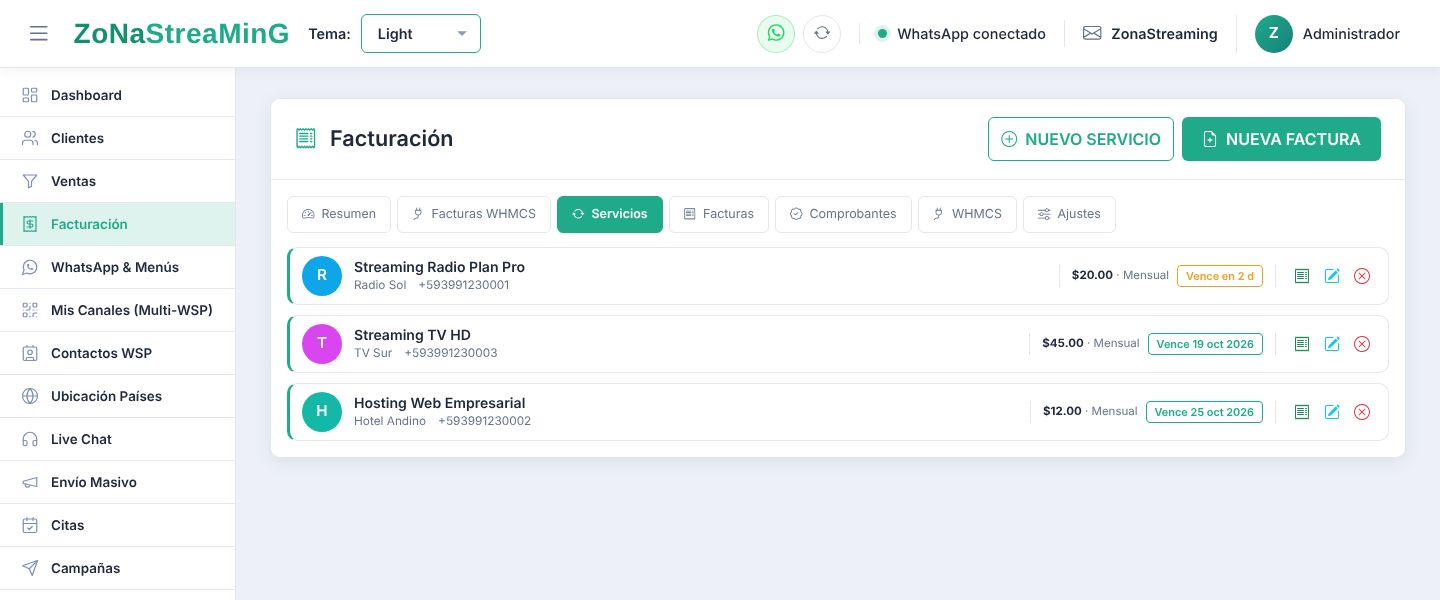
Task: Click the ZoNaStreaMinG logo
Action: [181, 34]
